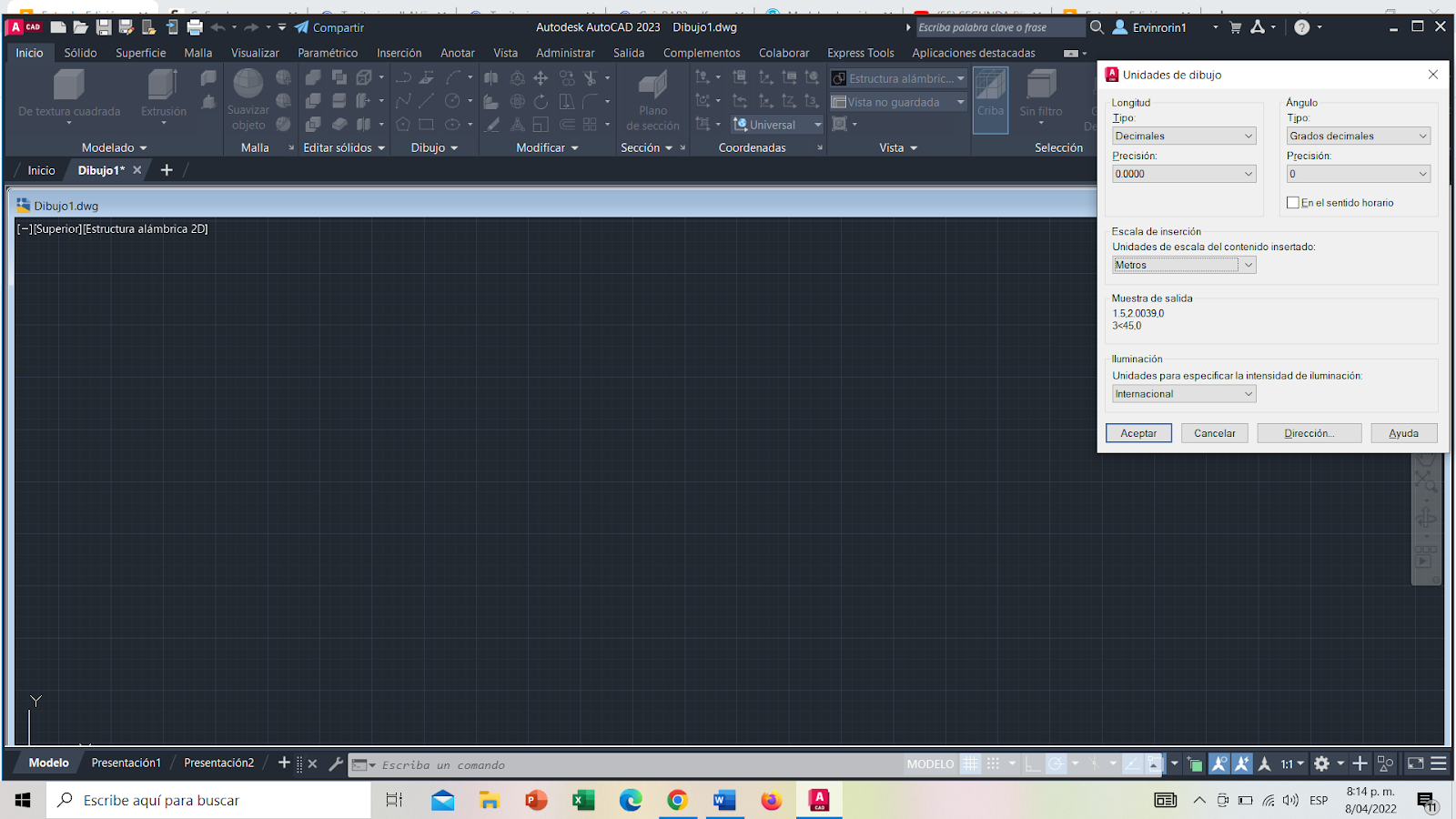Open the Anotar ribbon tab
This screenshot has width=1456, height=819.
point(458,53)
